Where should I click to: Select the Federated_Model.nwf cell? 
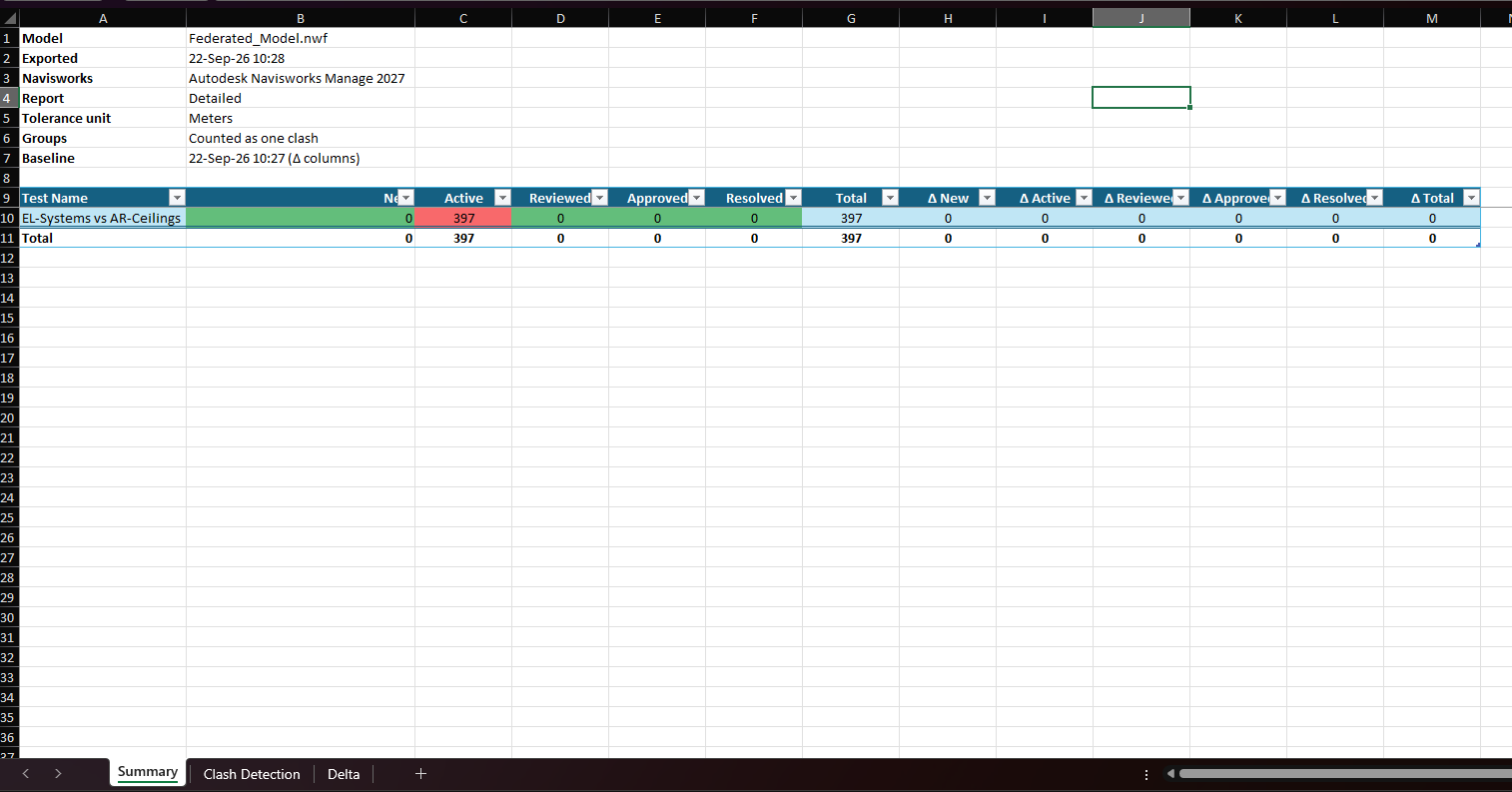[x=301, y=38]
